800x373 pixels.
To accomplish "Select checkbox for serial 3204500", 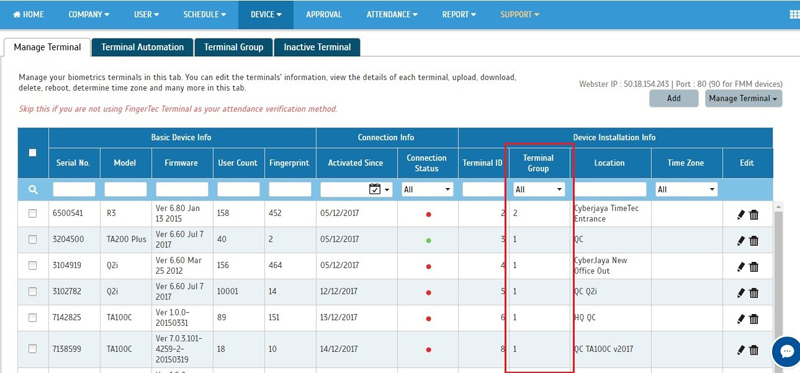I will tap(33, 239).
